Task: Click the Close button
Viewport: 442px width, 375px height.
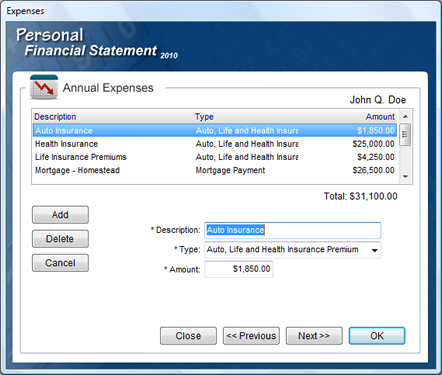Action: click(188, 336)
